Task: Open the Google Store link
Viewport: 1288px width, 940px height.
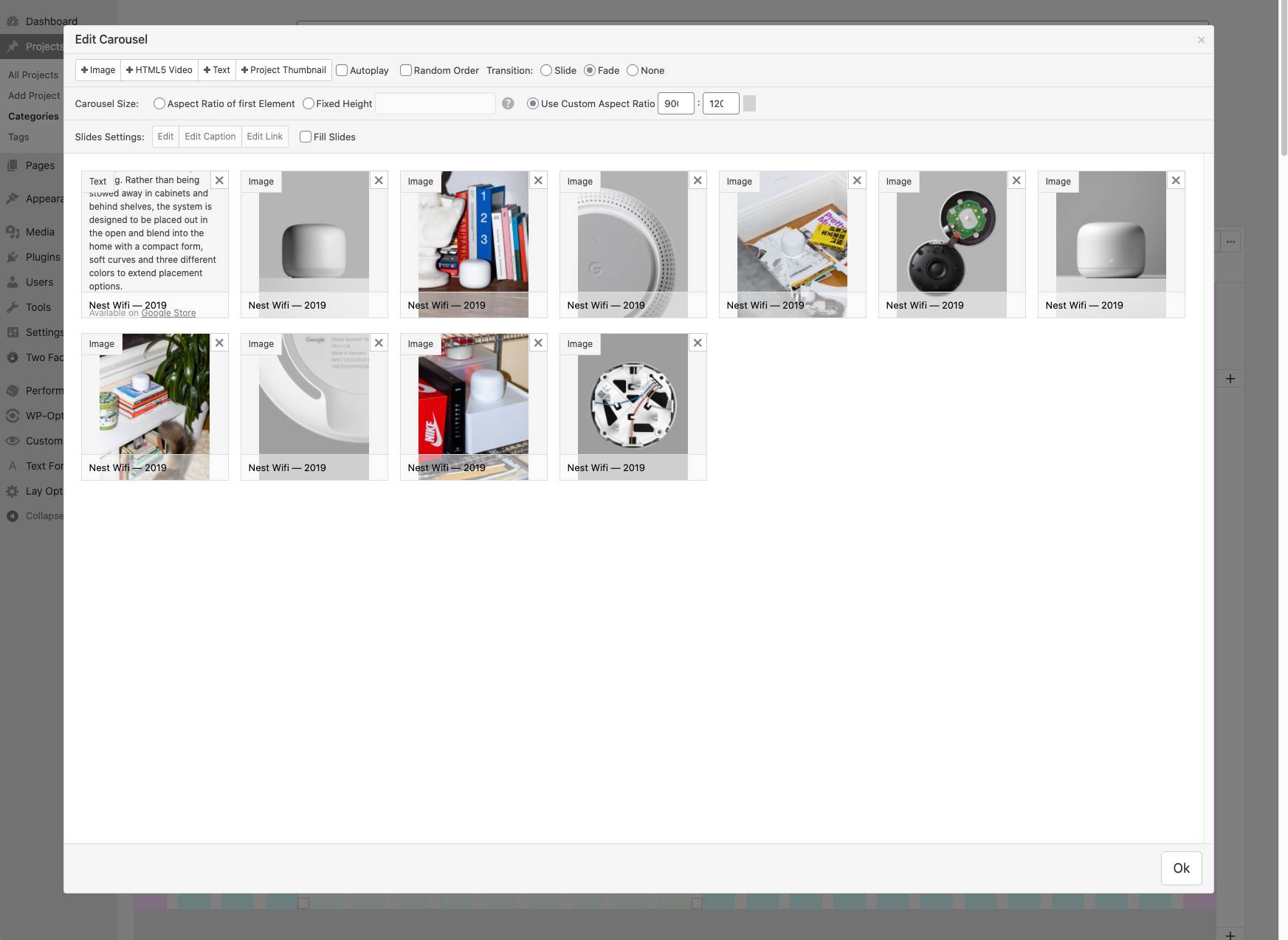Action: [x=168, y=313]
